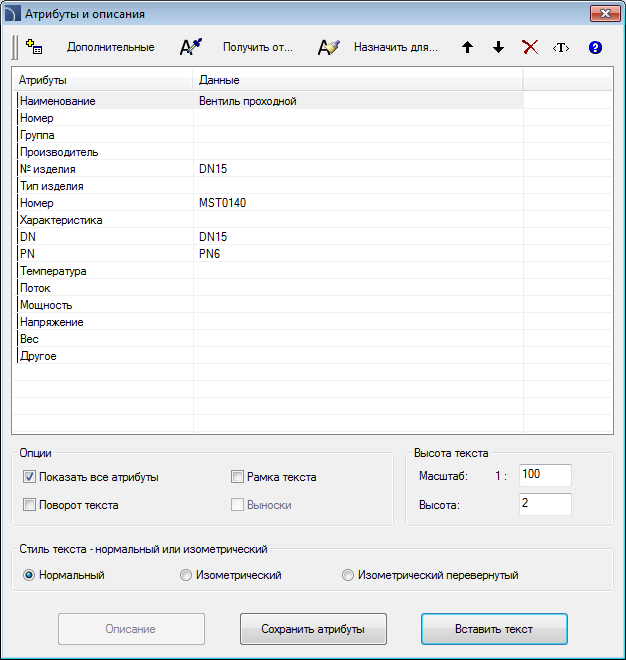Select Изометрический text style radio
Viewport: 626px width, 660px height.
(x=186, y=575)
